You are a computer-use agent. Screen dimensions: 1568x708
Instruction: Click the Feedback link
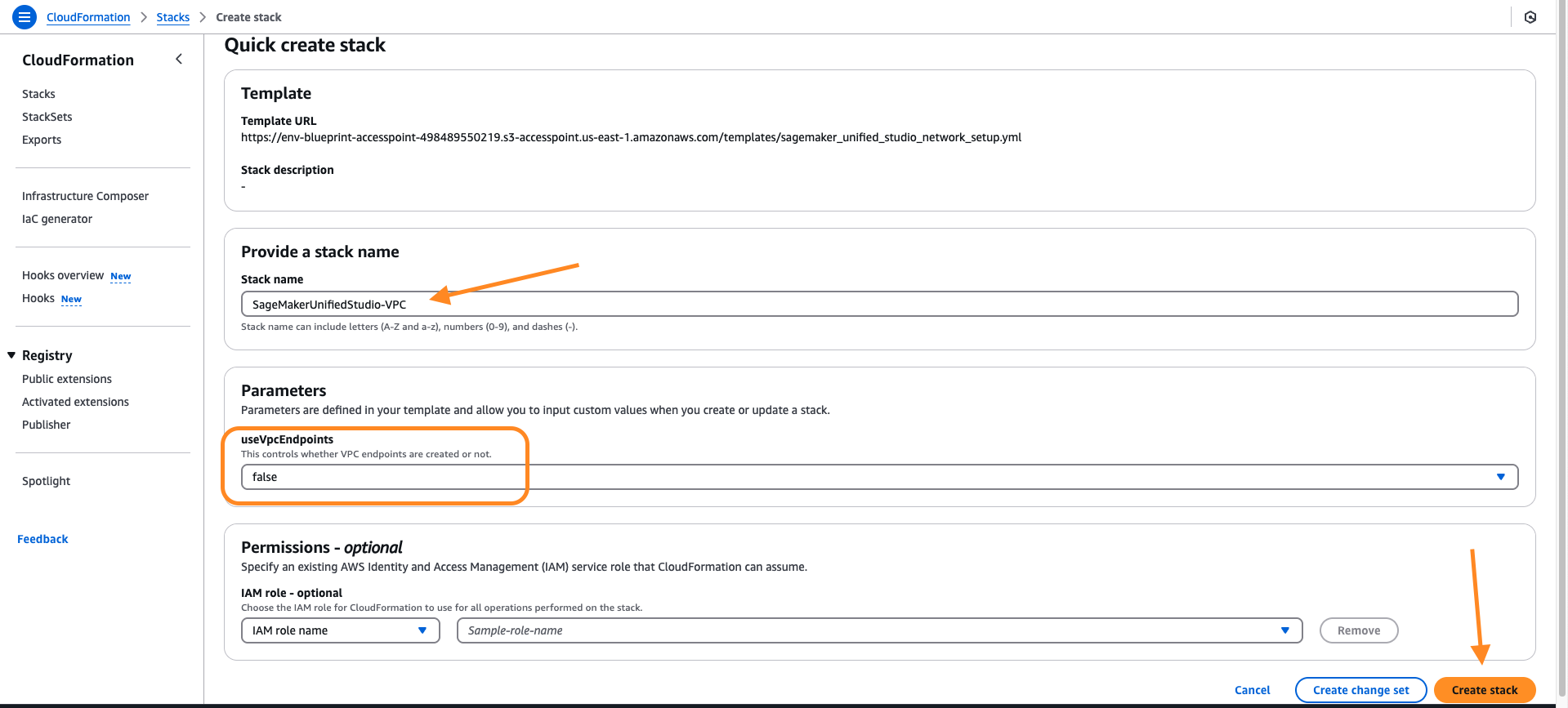coord(42,539)
